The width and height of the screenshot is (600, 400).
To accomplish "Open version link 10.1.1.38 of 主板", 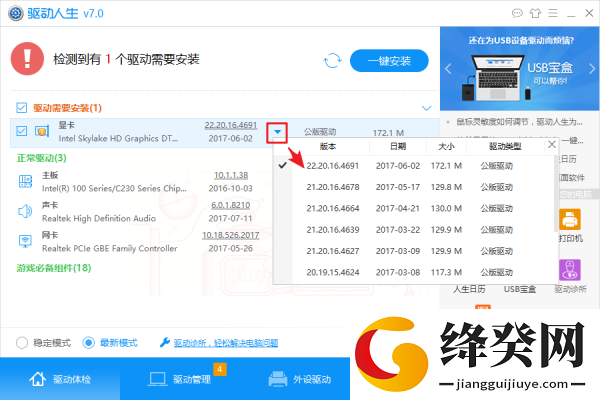I will (231, 175).
